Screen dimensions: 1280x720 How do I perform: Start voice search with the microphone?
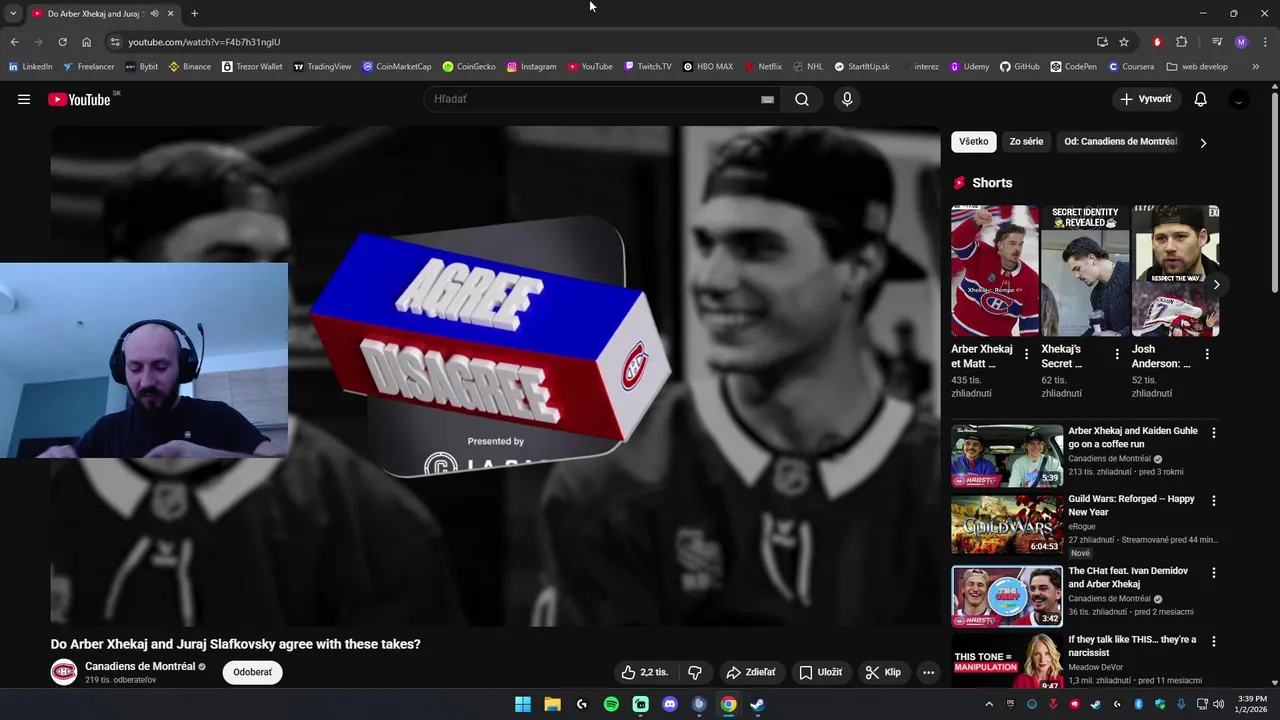(847, 99)
